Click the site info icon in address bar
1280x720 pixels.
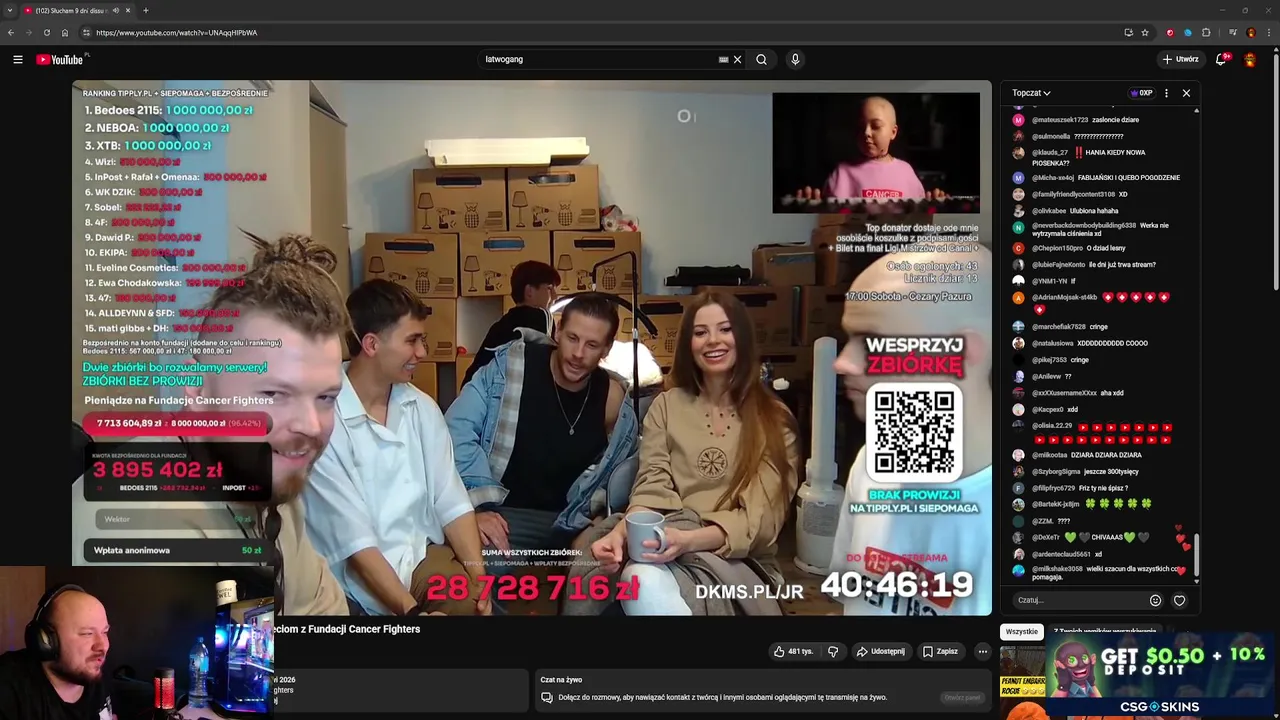(x=86, y=33)
